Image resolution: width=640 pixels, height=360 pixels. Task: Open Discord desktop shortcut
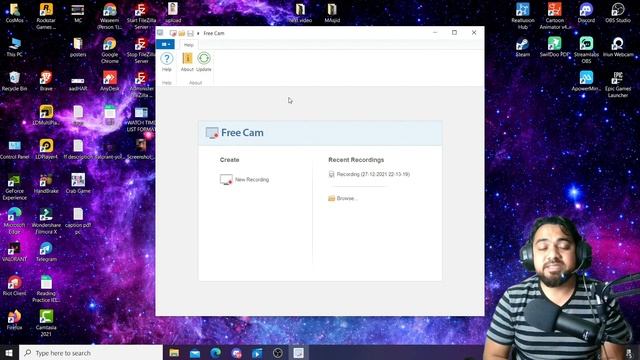(586, 13)
